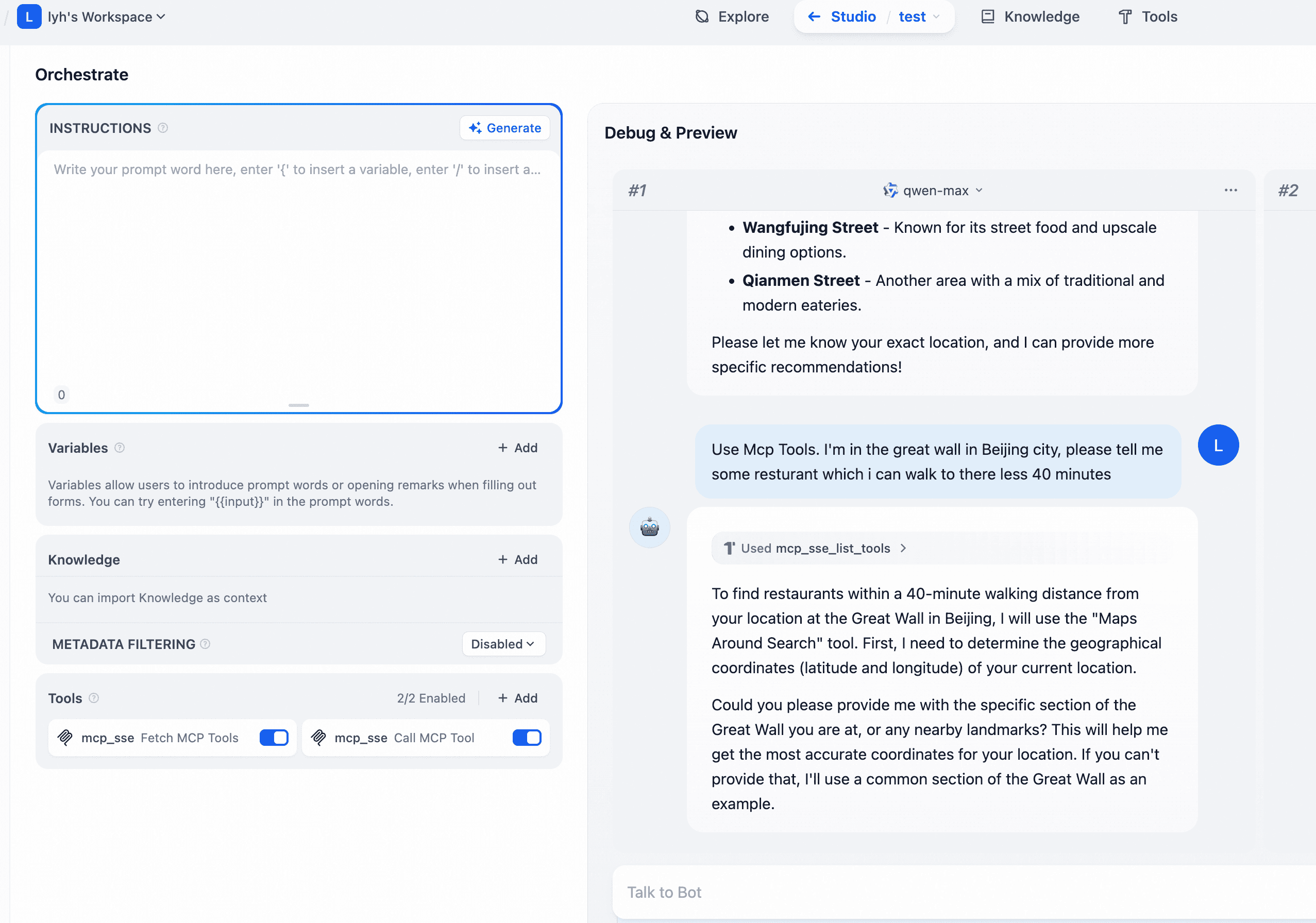This screenshot has width=1316, height=923.
Task: Open the Metadata Filtering Disabled dropdown
Action: coord(503,644)
